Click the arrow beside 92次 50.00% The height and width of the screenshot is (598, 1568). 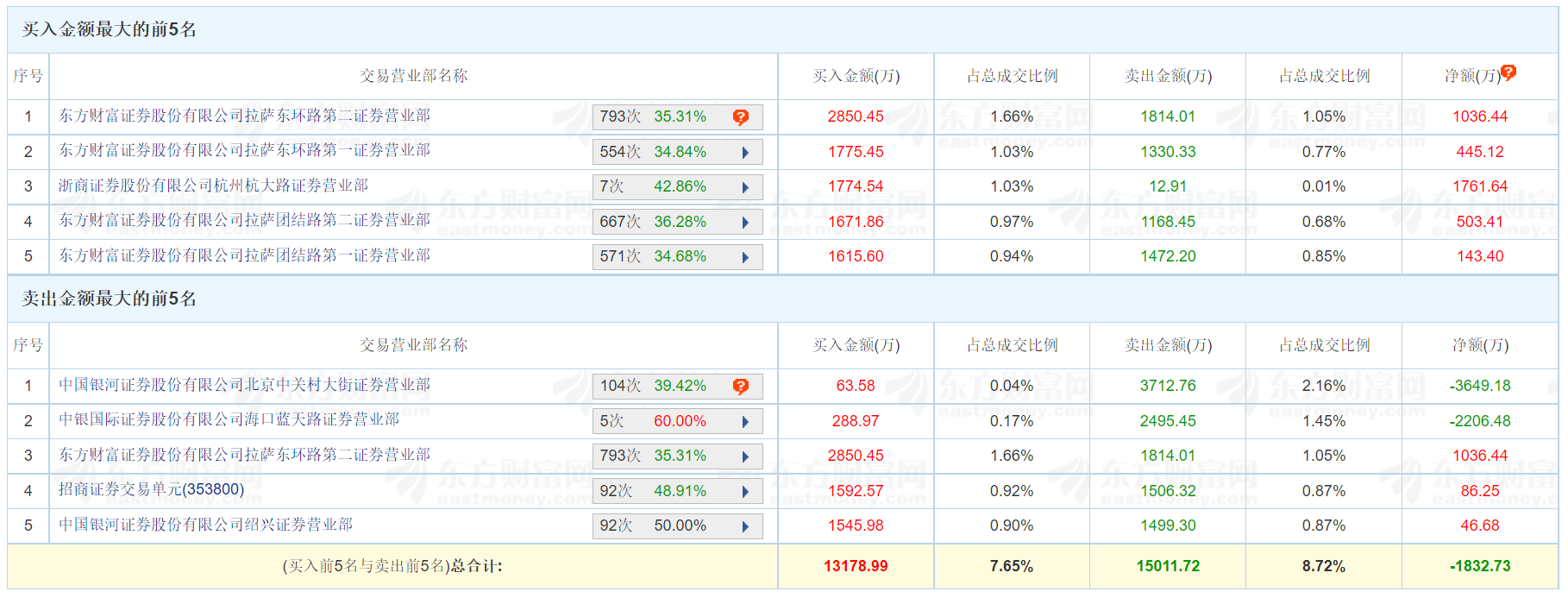[x=746, y=526]
